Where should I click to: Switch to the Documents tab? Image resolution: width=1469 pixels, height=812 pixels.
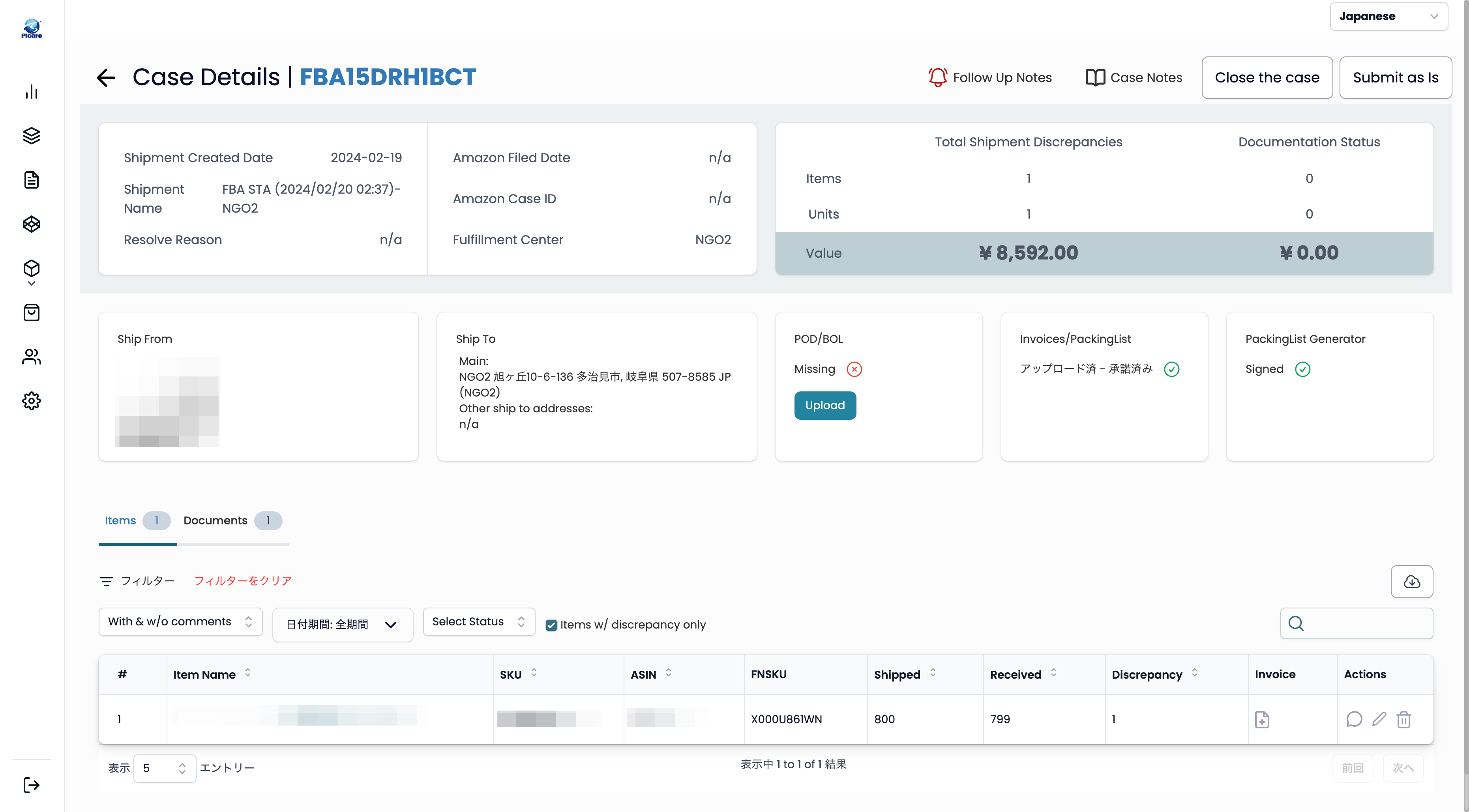click(232, 520)
